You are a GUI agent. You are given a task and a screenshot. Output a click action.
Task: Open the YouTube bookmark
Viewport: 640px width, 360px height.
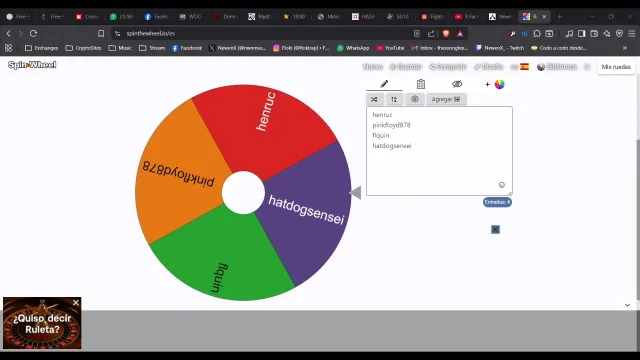[390, 48]
